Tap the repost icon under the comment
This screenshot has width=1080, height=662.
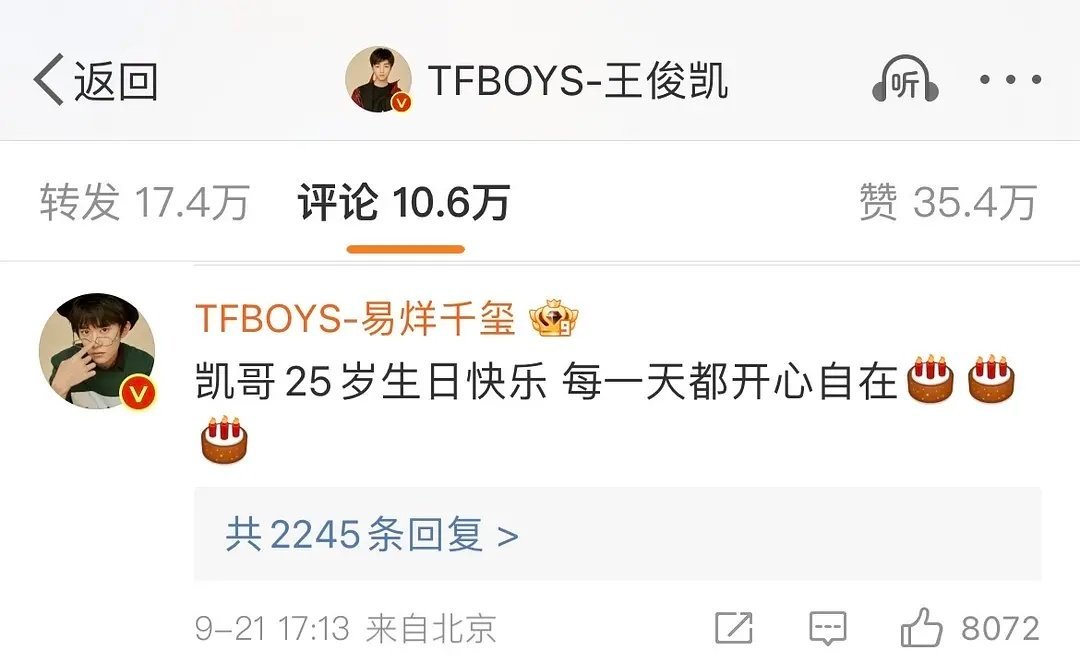pos(734,628)
